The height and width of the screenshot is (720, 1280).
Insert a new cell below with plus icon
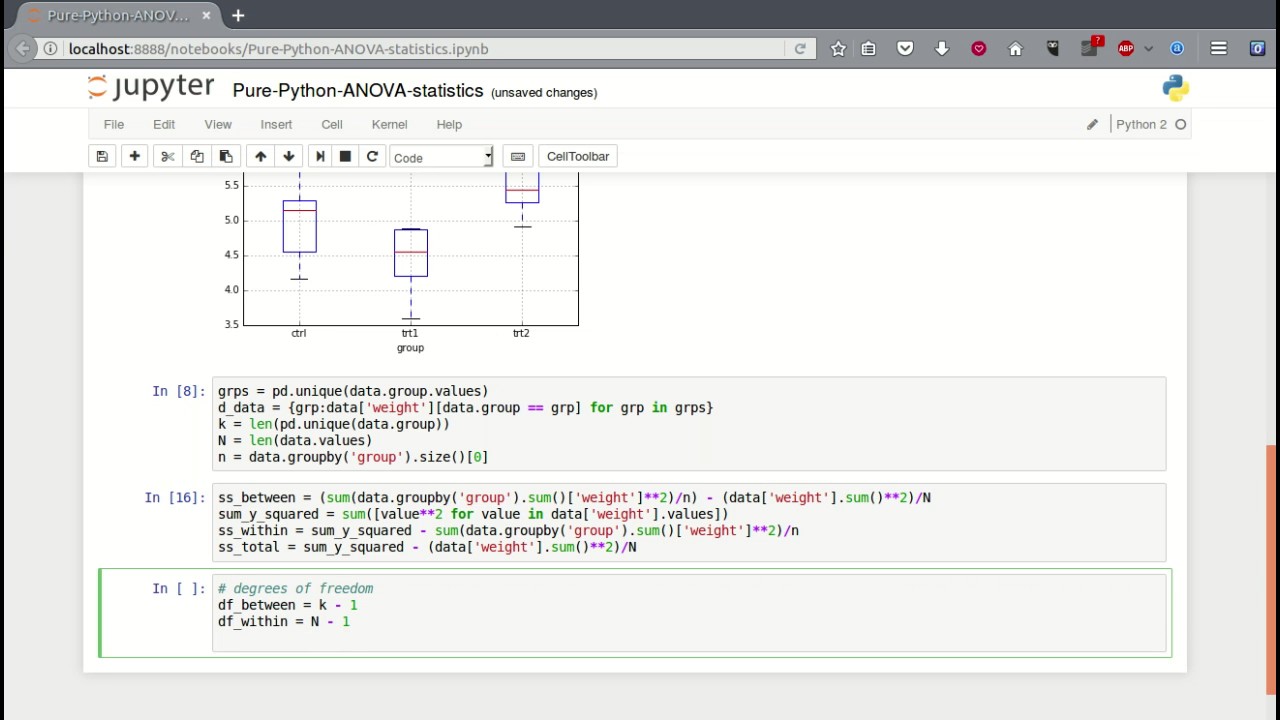pos(134,156)
